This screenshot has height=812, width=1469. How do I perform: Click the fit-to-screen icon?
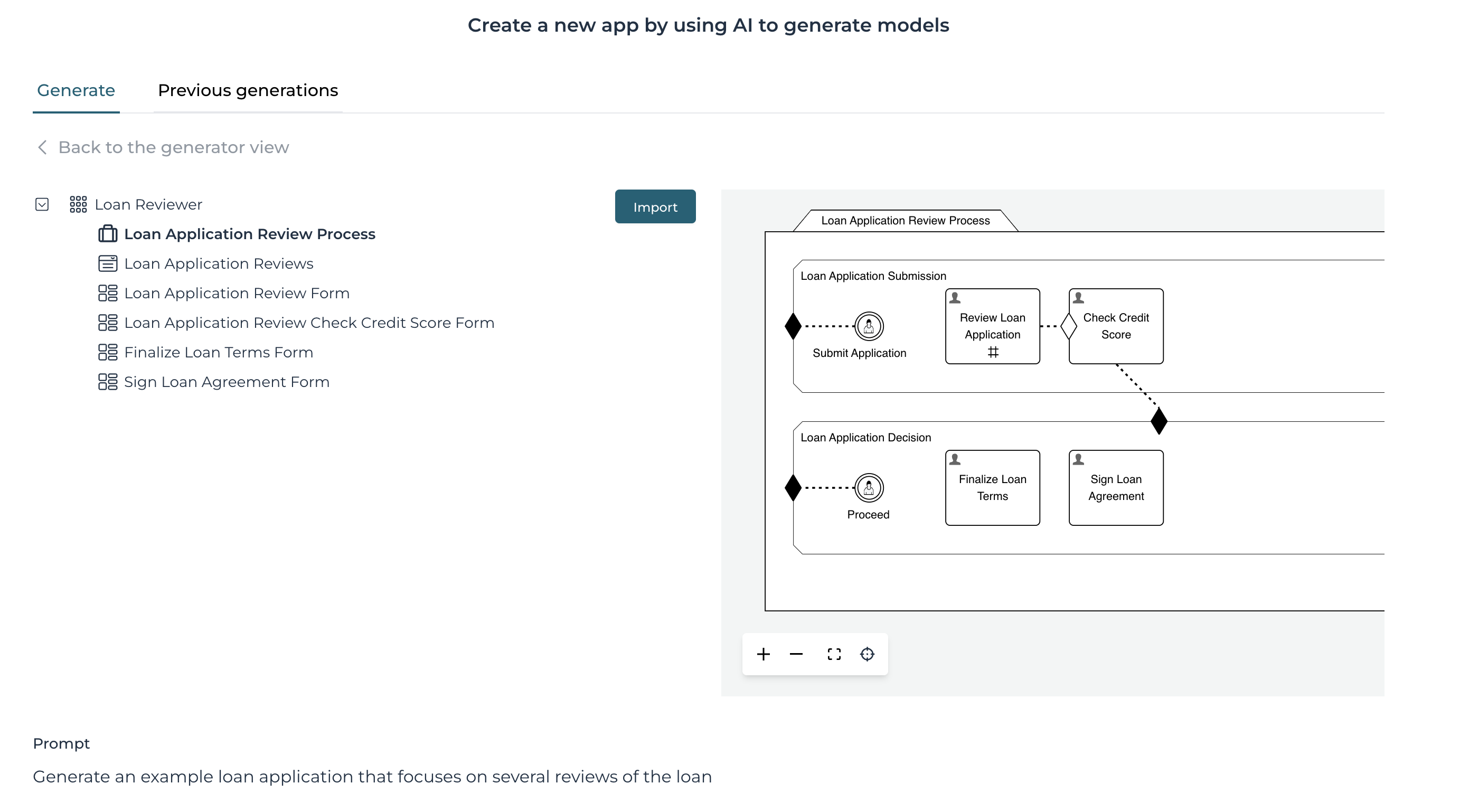point(834,654)
